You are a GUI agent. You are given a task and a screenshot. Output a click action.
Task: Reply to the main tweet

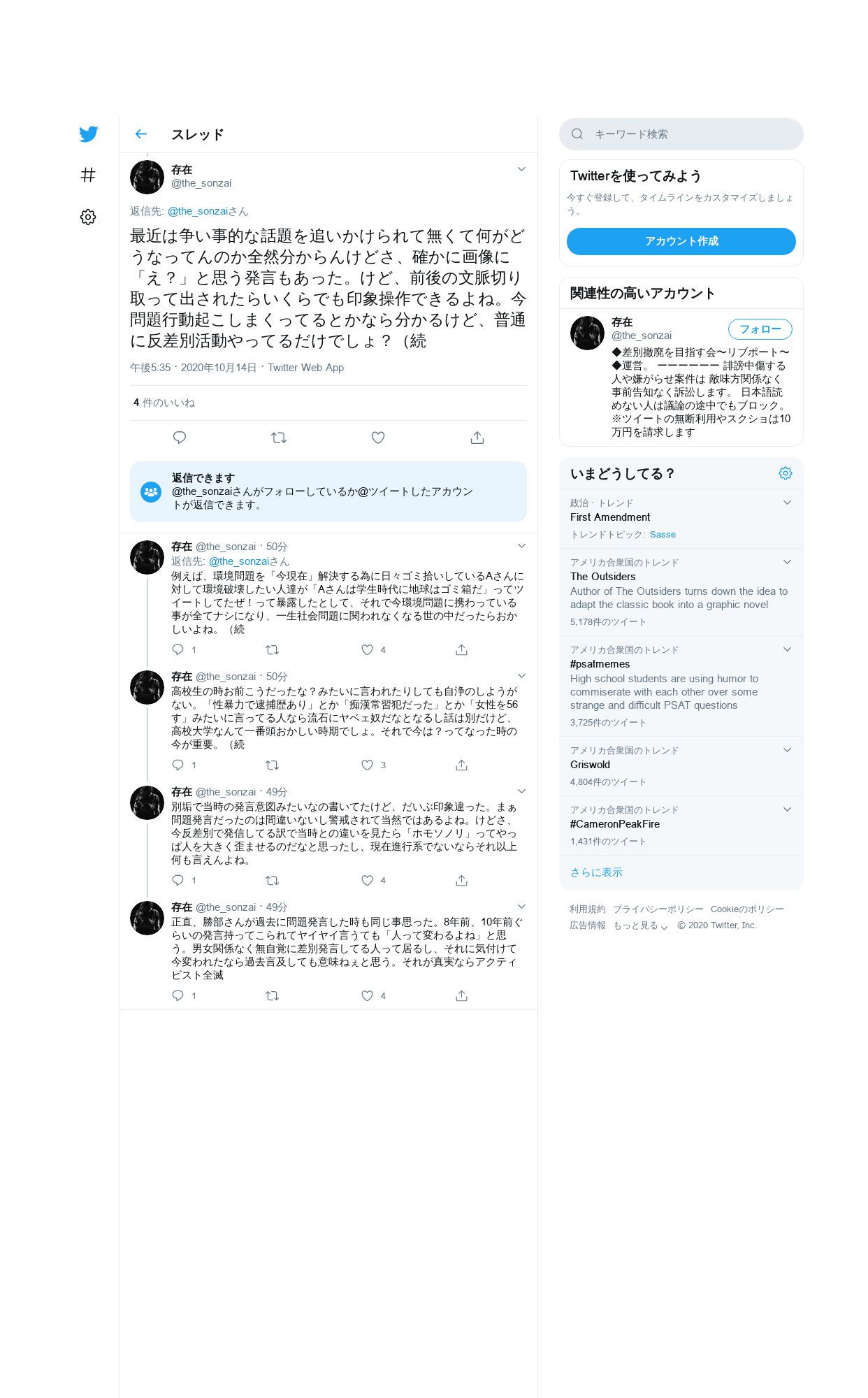point(180,438)
